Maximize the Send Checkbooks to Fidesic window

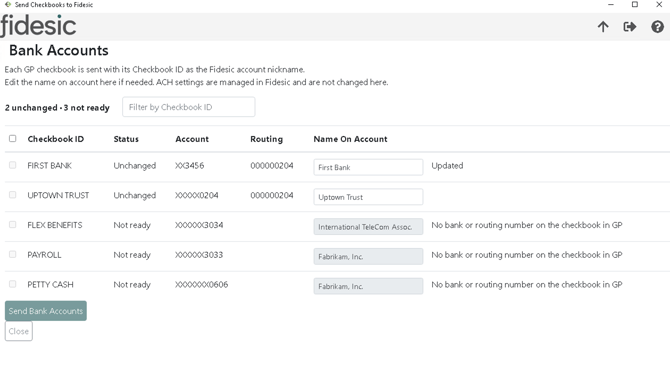click(635, 5)
